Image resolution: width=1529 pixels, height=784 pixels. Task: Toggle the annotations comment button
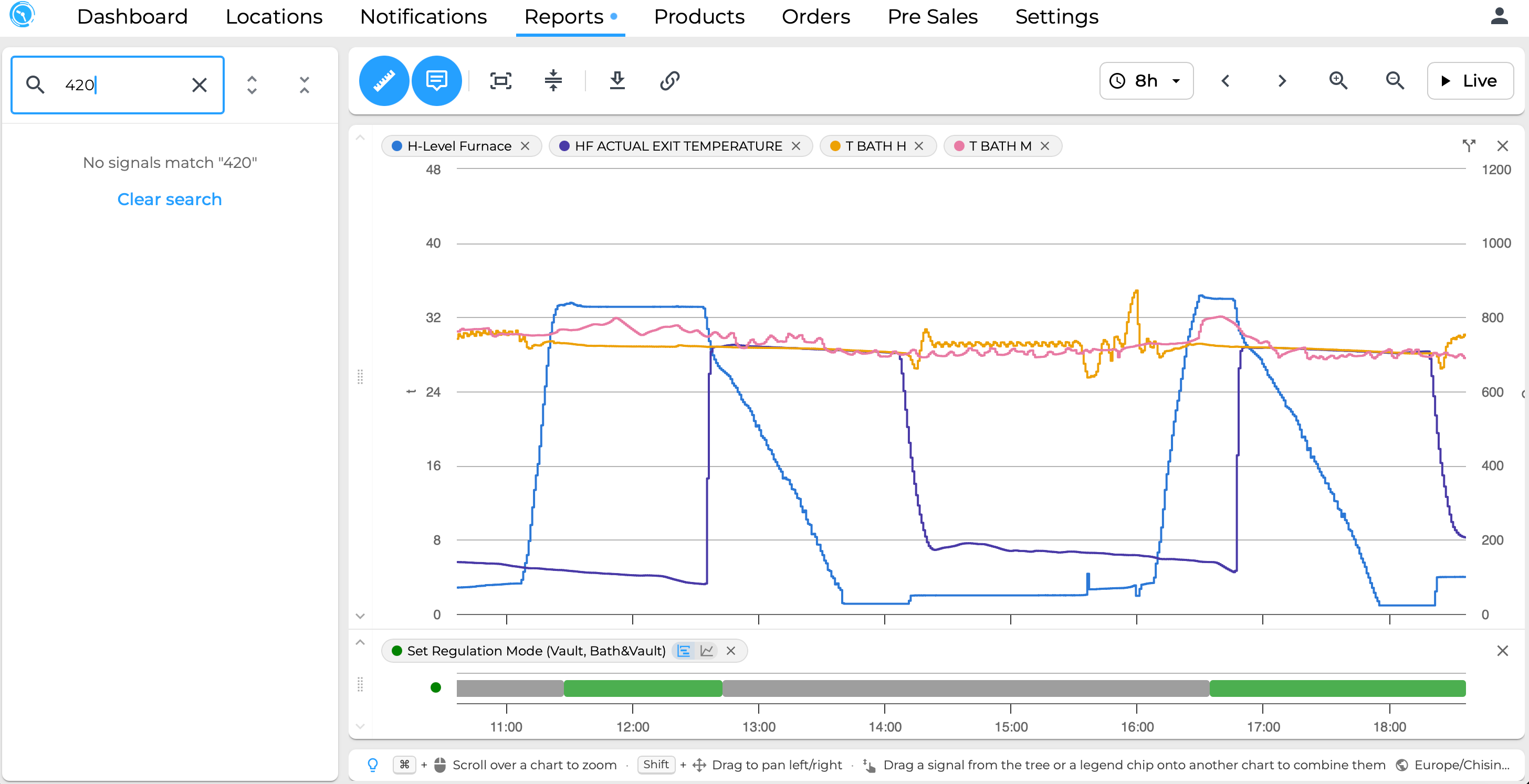436,81
